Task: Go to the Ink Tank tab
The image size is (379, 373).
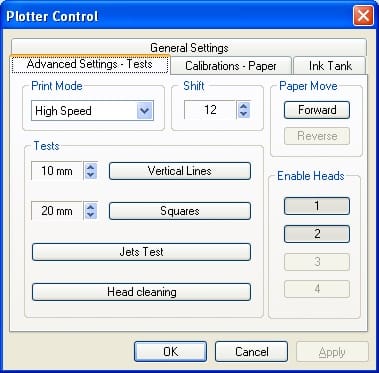Action: click(x=330, y=66)
